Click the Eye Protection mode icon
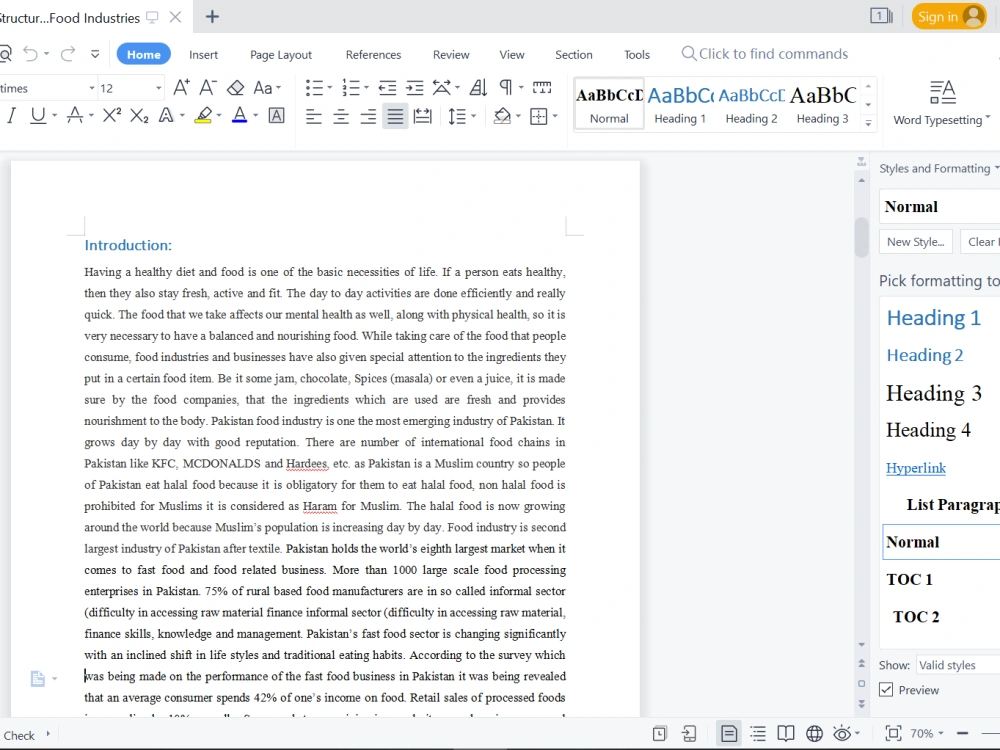This screenshot has width=1000, height=750. pos(842,733)
